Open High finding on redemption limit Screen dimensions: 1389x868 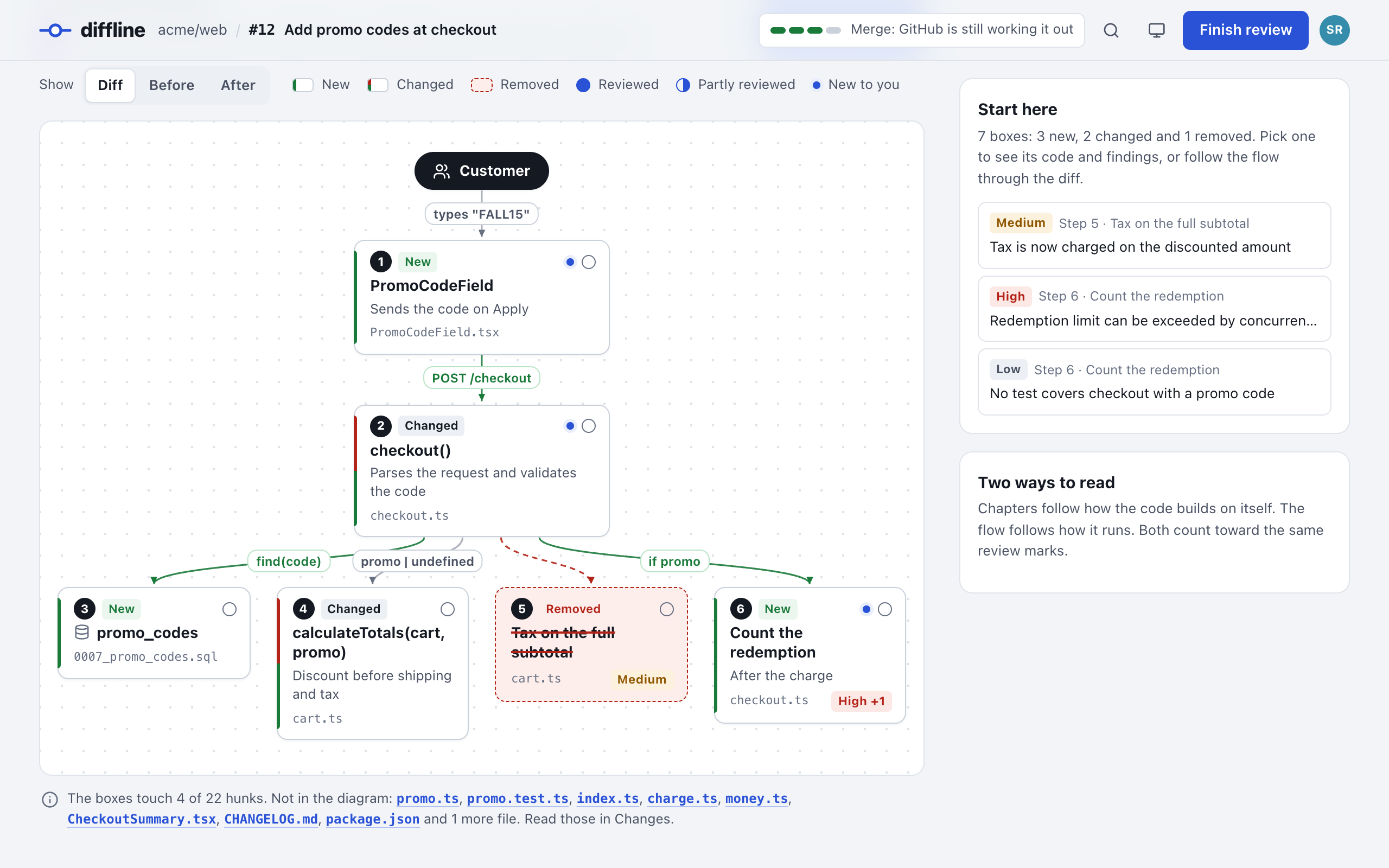coord(1154,309)
